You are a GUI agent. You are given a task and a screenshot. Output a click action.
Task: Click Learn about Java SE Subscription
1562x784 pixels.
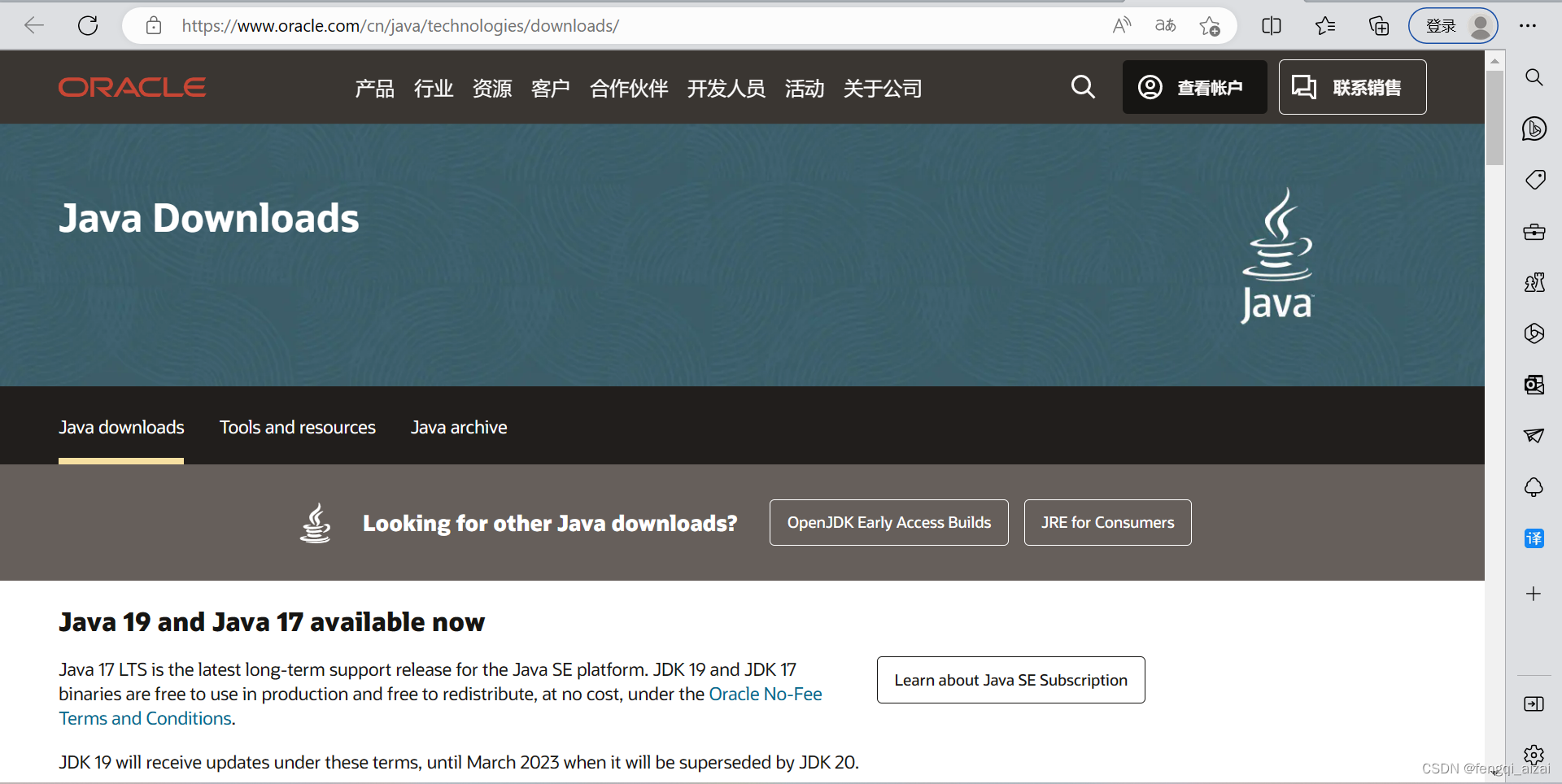(1011, 680)
